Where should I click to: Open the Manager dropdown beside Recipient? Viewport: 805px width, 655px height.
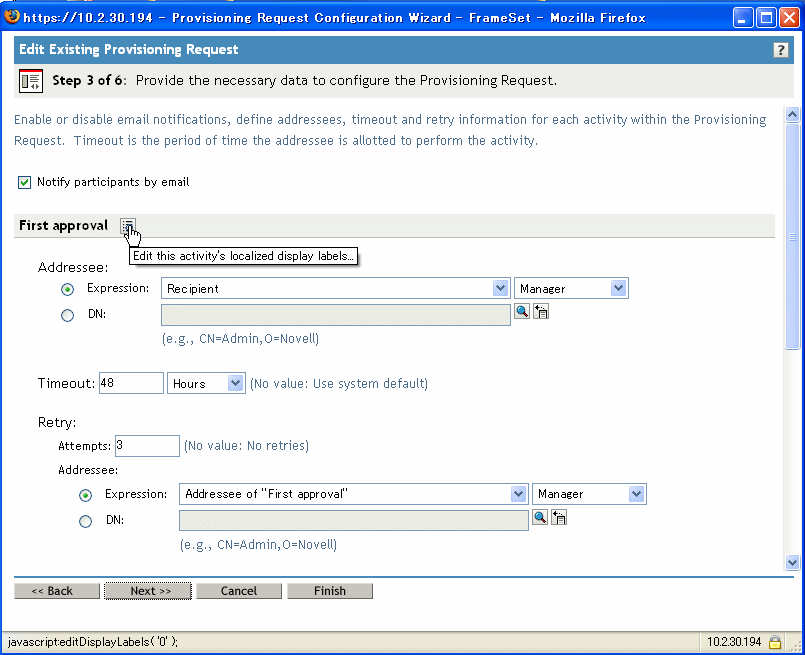pos(571,288)
